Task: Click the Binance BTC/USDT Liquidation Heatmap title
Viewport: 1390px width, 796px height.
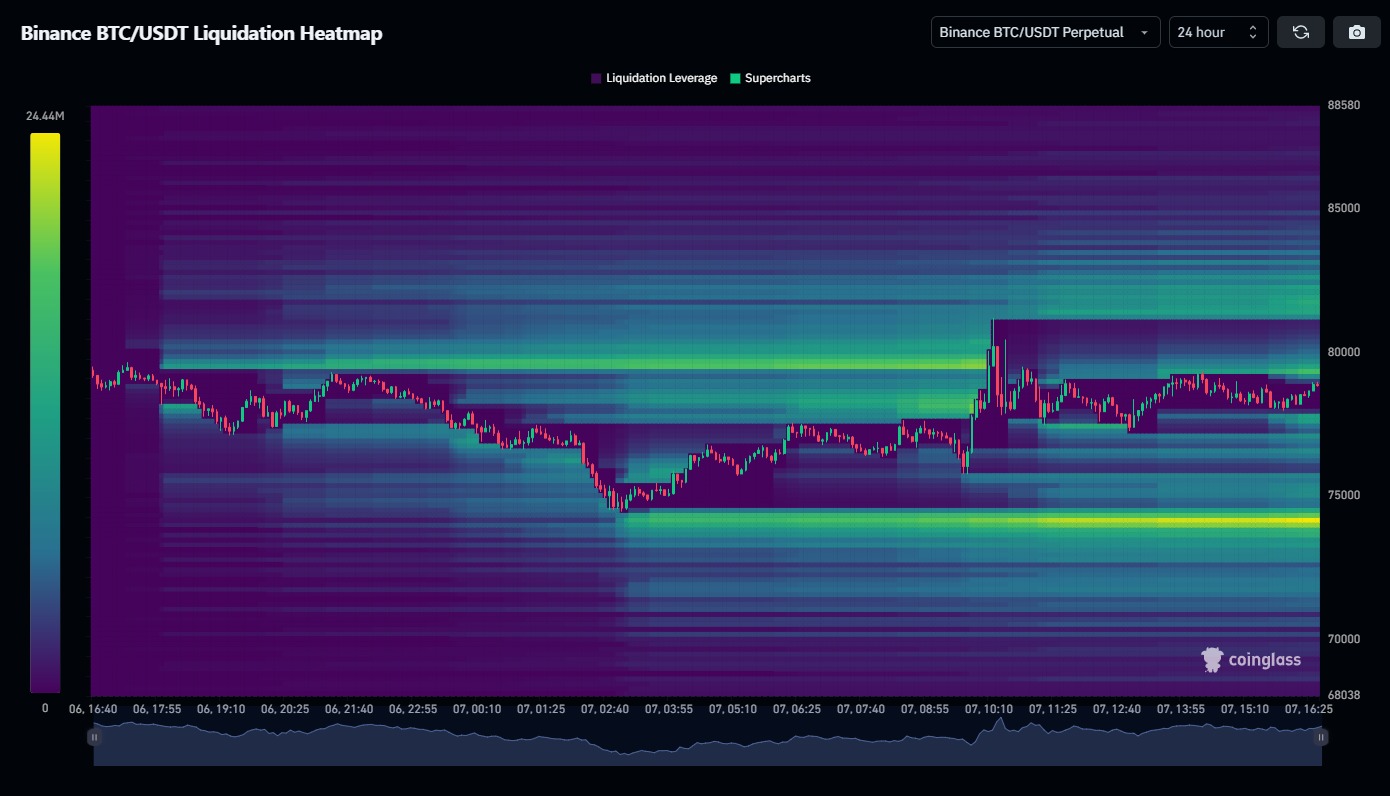Action: pos(201,33)
